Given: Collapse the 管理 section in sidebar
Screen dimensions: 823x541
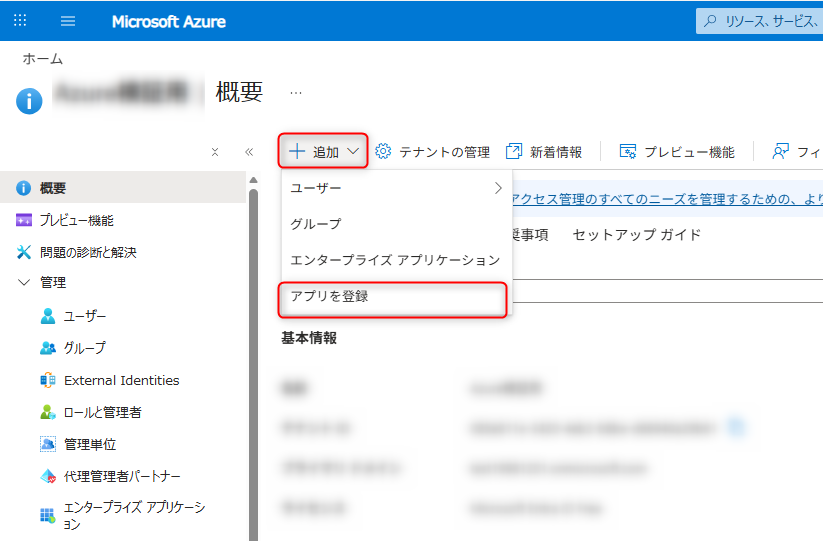Looking at the screenshot, I should click(x=24, y=283).
